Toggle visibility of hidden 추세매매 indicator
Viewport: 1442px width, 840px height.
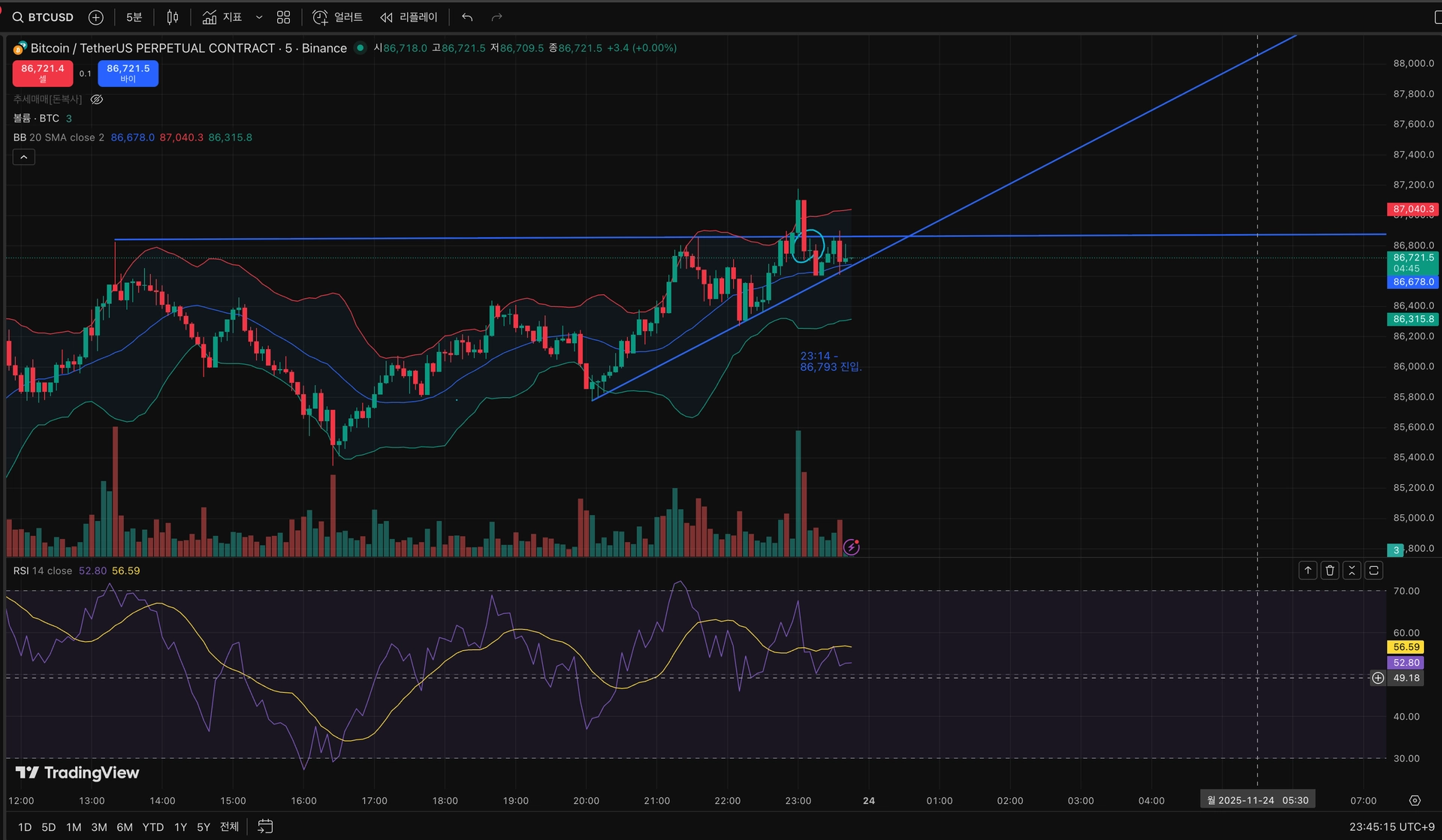pyautogui.click(x=97, y=99)
